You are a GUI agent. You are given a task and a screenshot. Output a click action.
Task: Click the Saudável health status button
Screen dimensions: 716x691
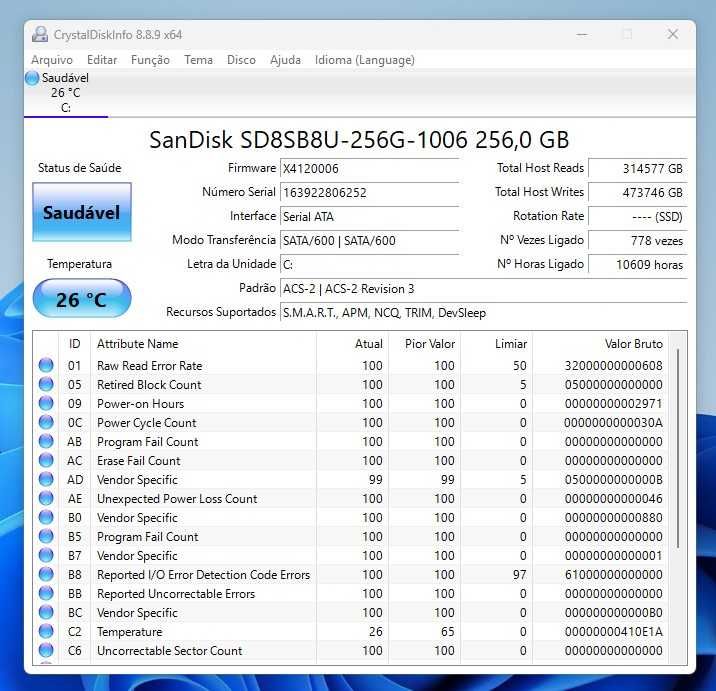(82, 212)
